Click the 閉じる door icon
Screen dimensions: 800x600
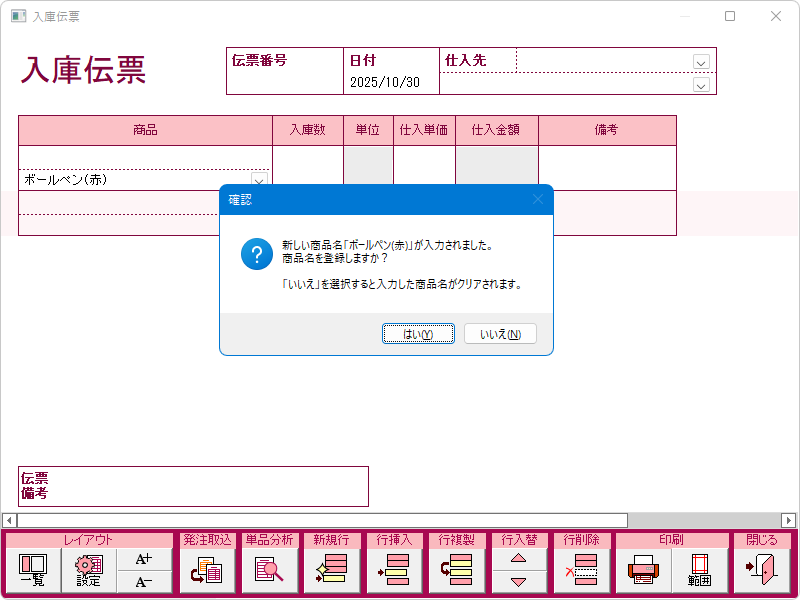[761, 571]
